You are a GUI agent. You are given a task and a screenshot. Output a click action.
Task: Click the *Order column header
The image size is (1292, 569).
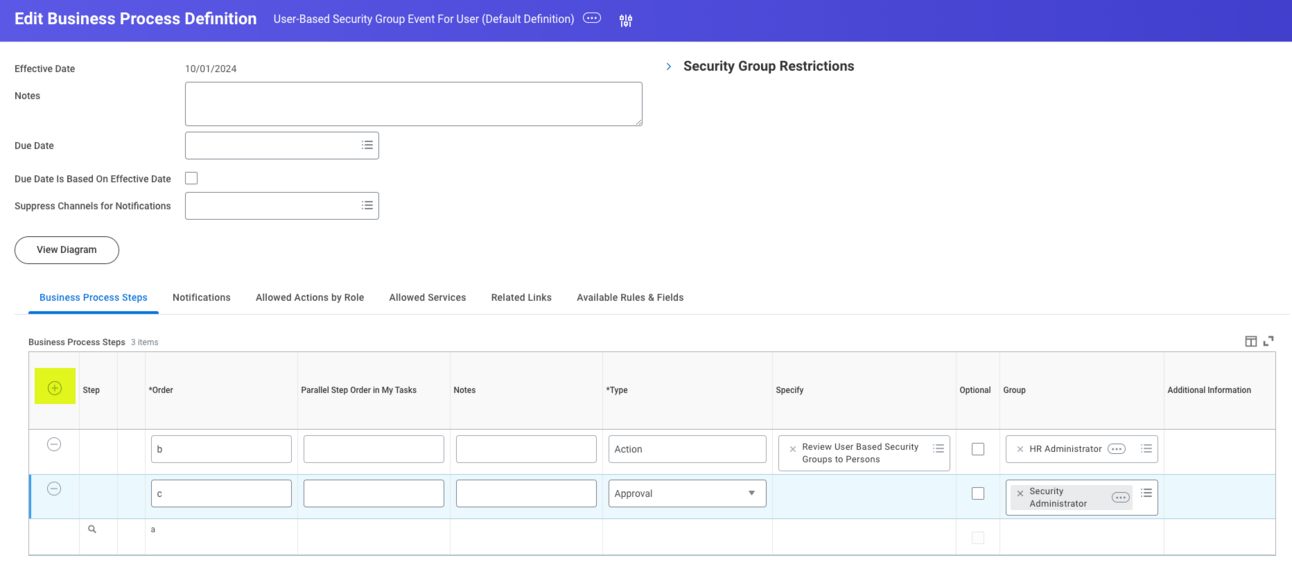point(161,390)
